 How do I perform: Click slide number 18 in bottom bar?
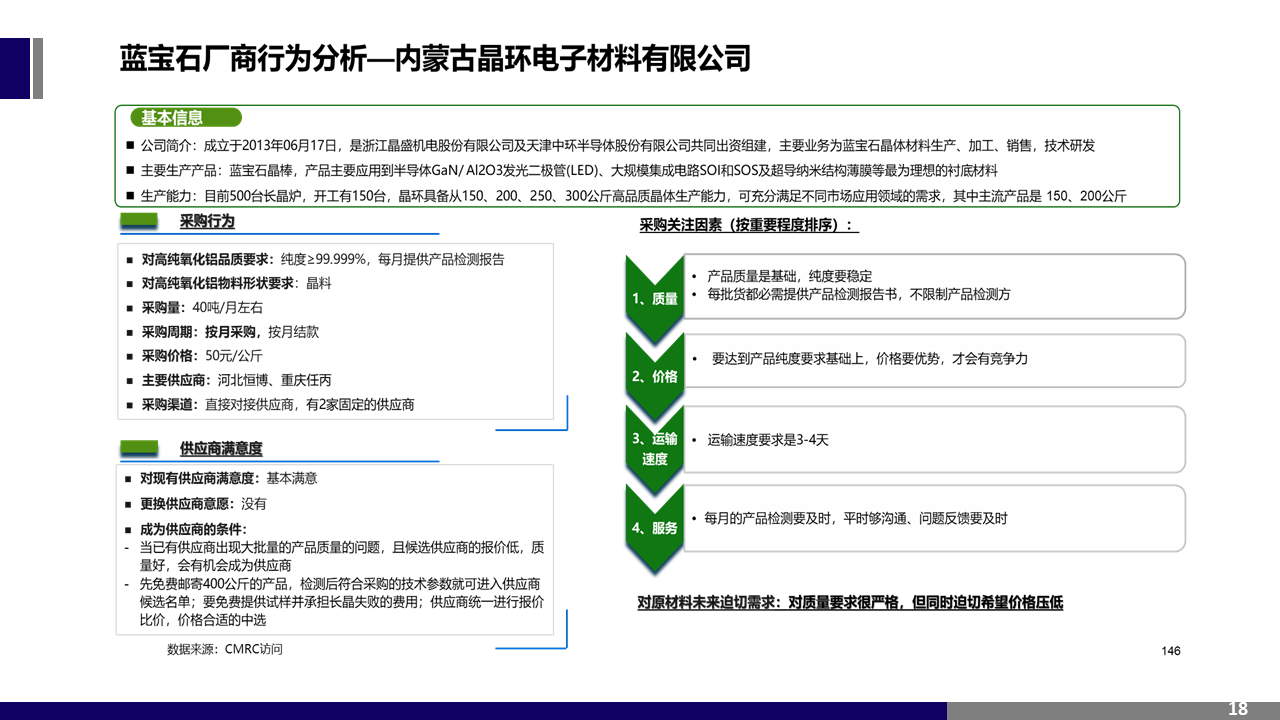tap(1238, 709)
